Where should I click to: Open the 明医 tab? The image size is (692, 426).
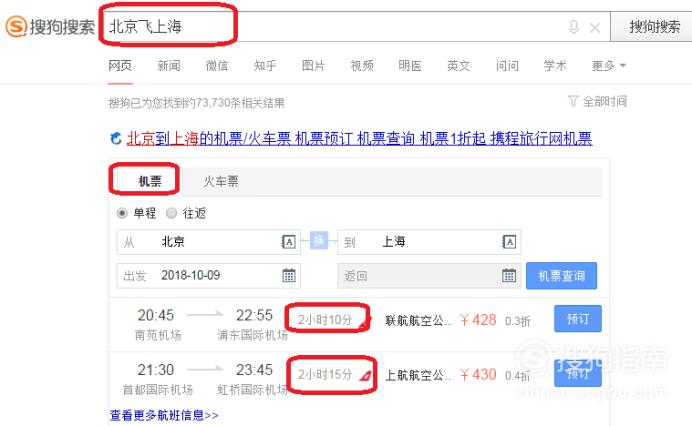(x=410, y=66)
